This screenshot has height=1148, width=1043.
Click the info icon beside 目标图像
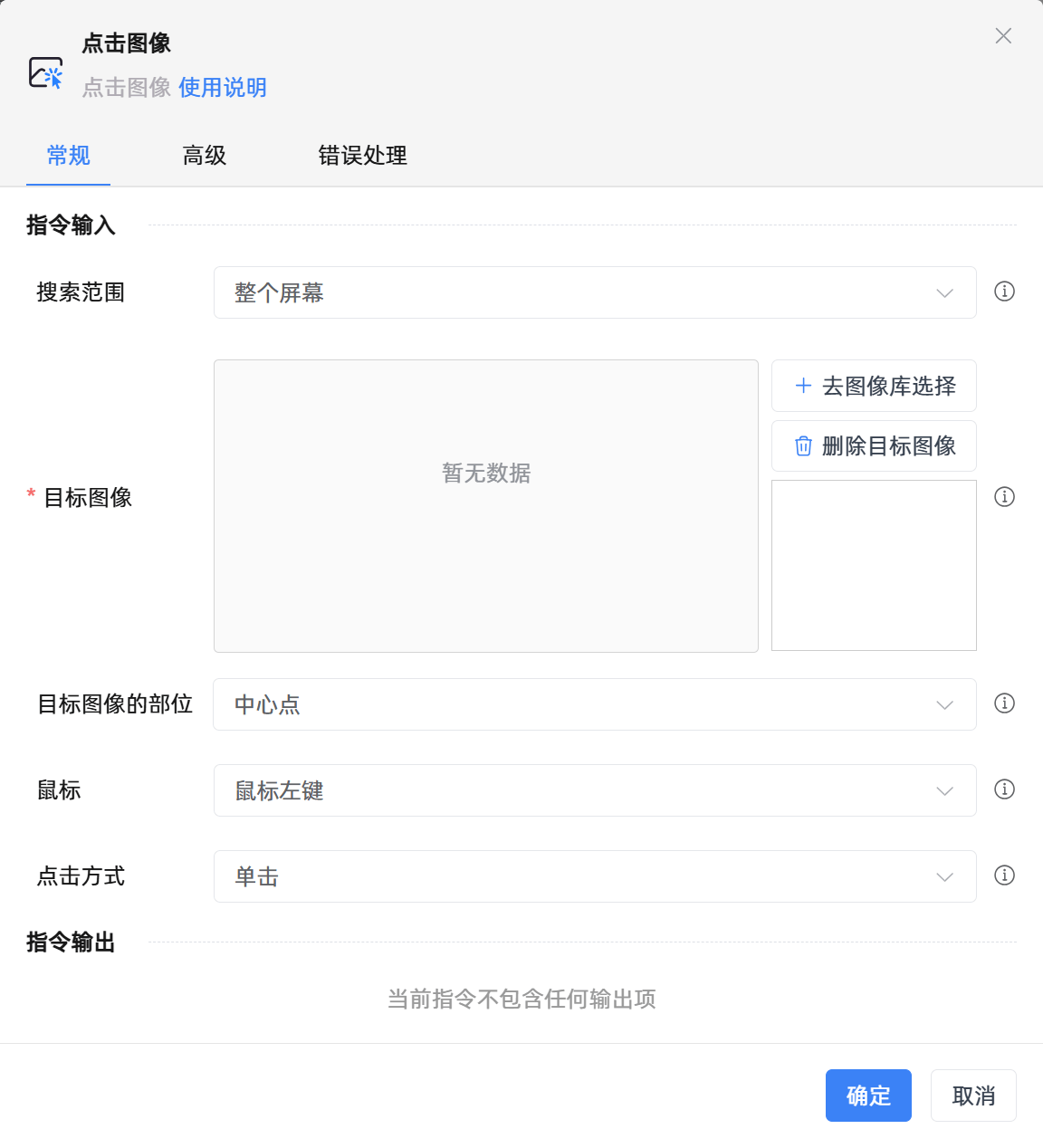1004,497
